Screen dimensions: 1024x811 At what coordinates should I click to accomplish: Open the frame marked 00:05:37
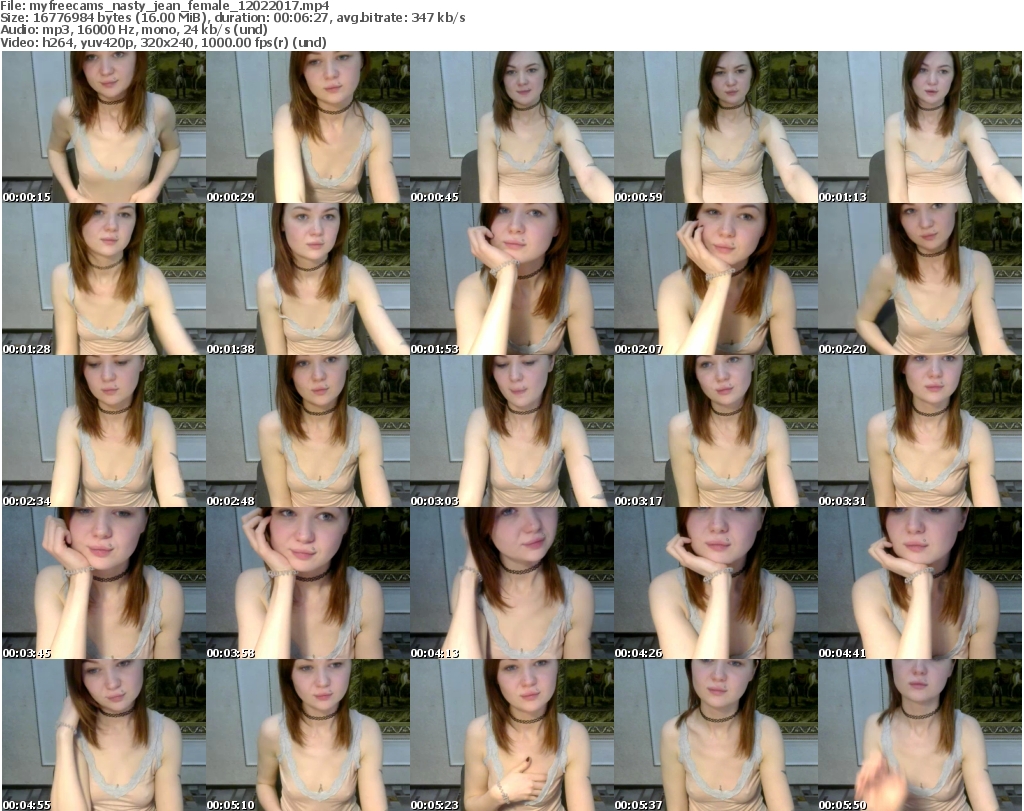pos(716,735)
